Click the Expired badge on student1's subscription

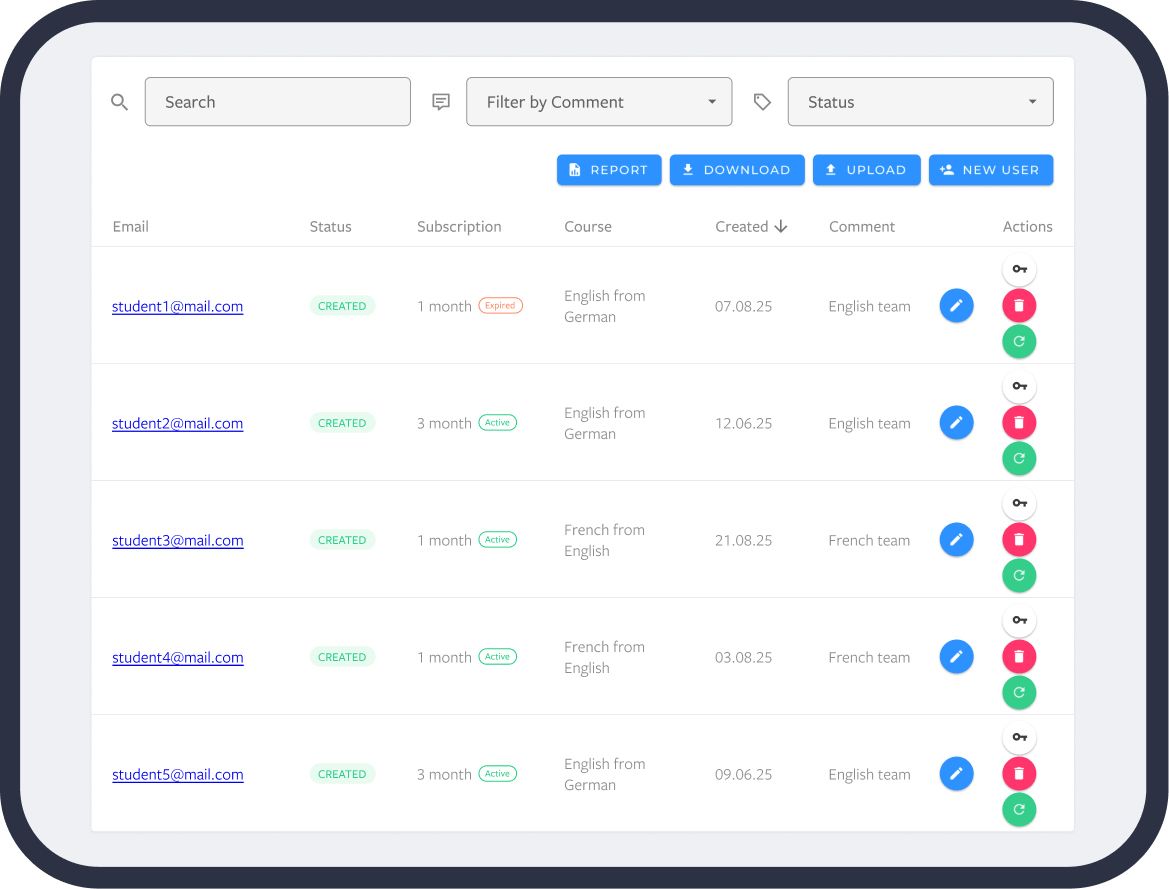[x=500, y=305]
